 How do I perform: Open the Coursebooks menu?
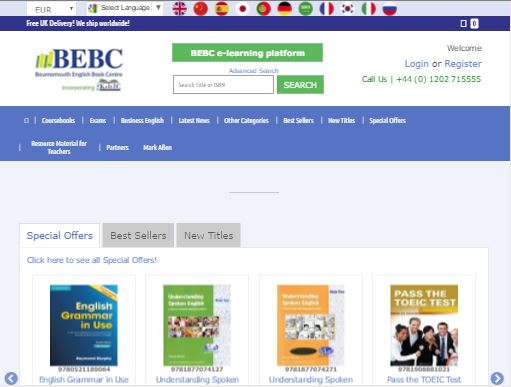coord(58,120)
